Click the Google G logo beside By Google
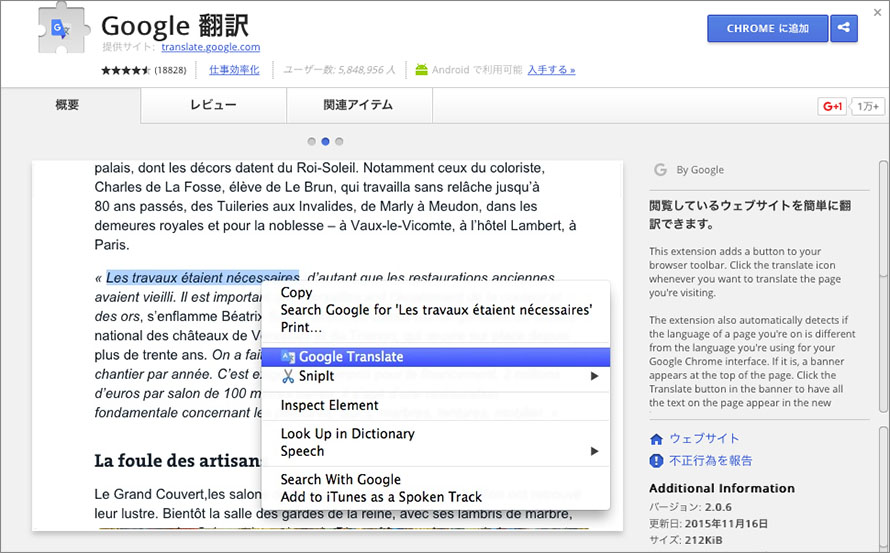Image resolution: width=890 pixels, height=553 pixels. tap(660, 170)
